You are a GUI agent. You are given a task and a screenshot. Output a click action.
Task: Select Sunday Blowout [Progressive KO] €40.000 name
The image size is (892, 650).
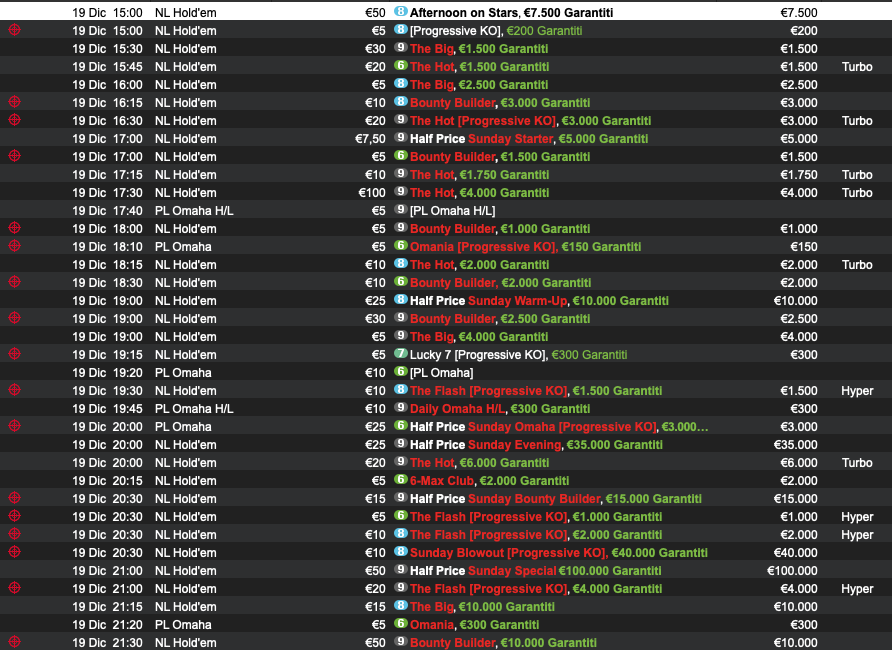pyautogui.click(x=559, y=553)
